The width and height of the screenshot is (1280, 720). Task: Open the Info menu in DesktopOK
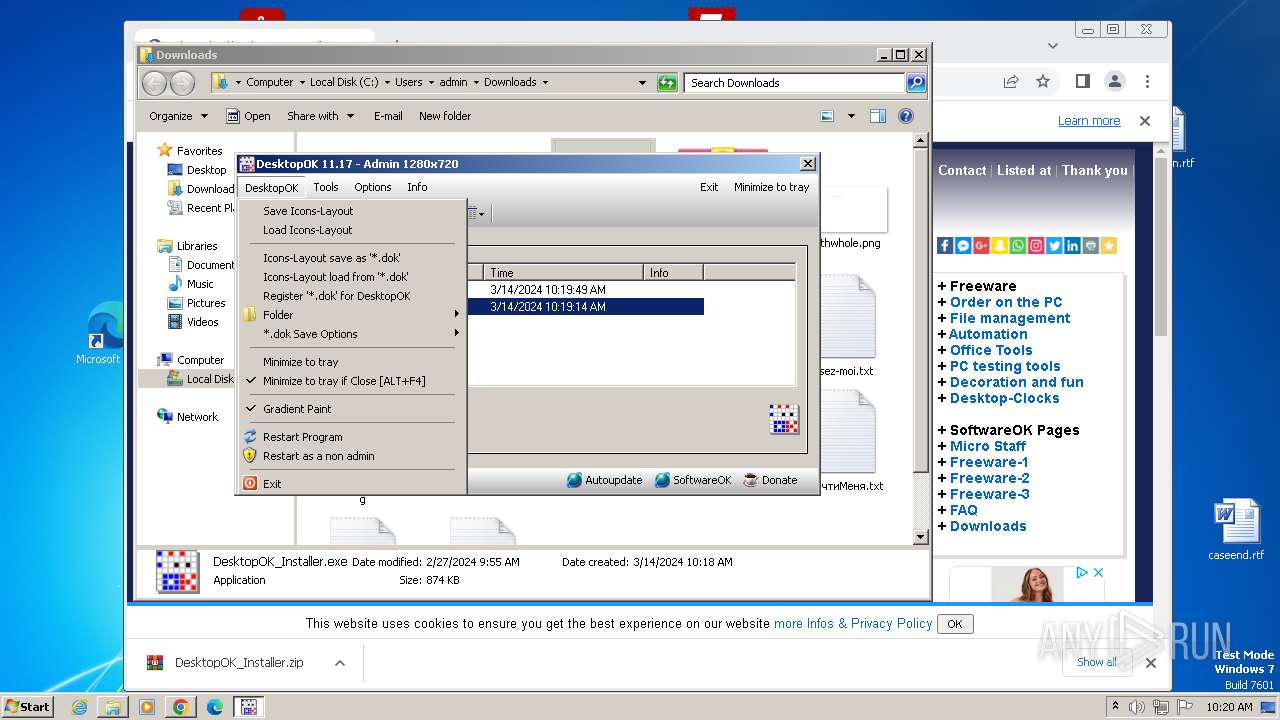pos(417,187)
